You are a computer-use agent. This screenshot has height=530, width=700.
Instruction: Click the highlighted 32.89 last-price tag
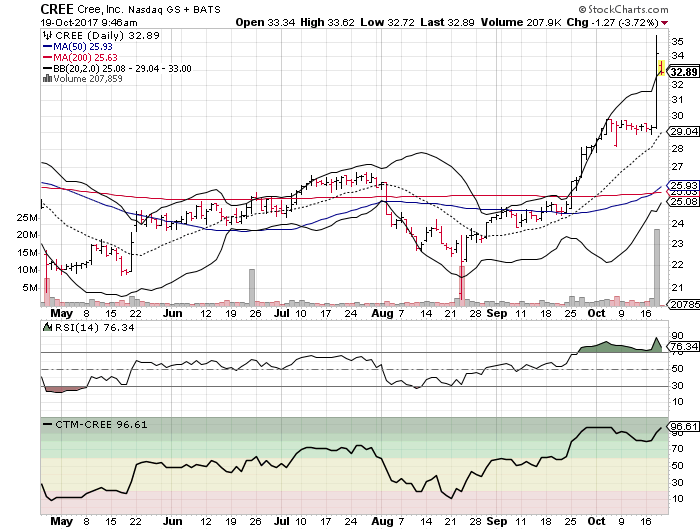pyautogui.click(x=683, y=72)
